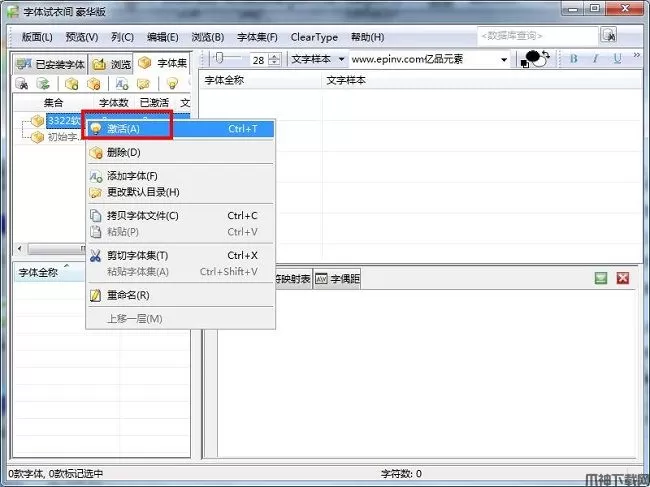
Task: Click the 字体全称 column header in right list
Action: click(x=261, y=80)
